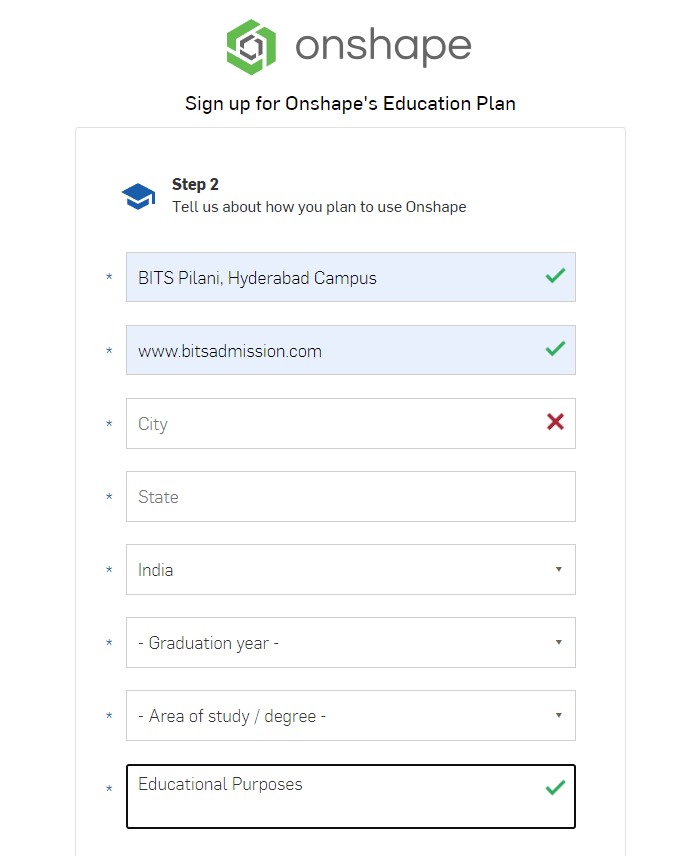Click green checkmark in school name field
The image size is (688, 856).
pos(555,276)
